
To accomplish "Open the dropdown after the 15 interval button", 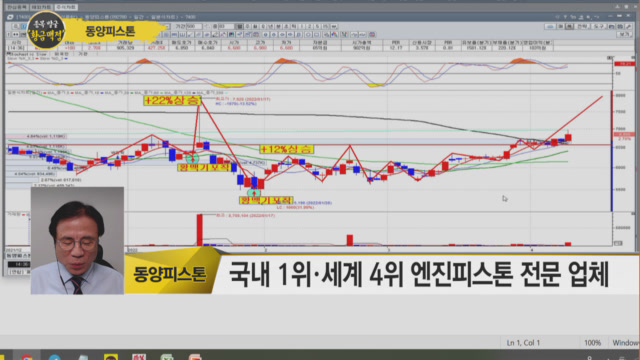I will [x=334, y=26].
